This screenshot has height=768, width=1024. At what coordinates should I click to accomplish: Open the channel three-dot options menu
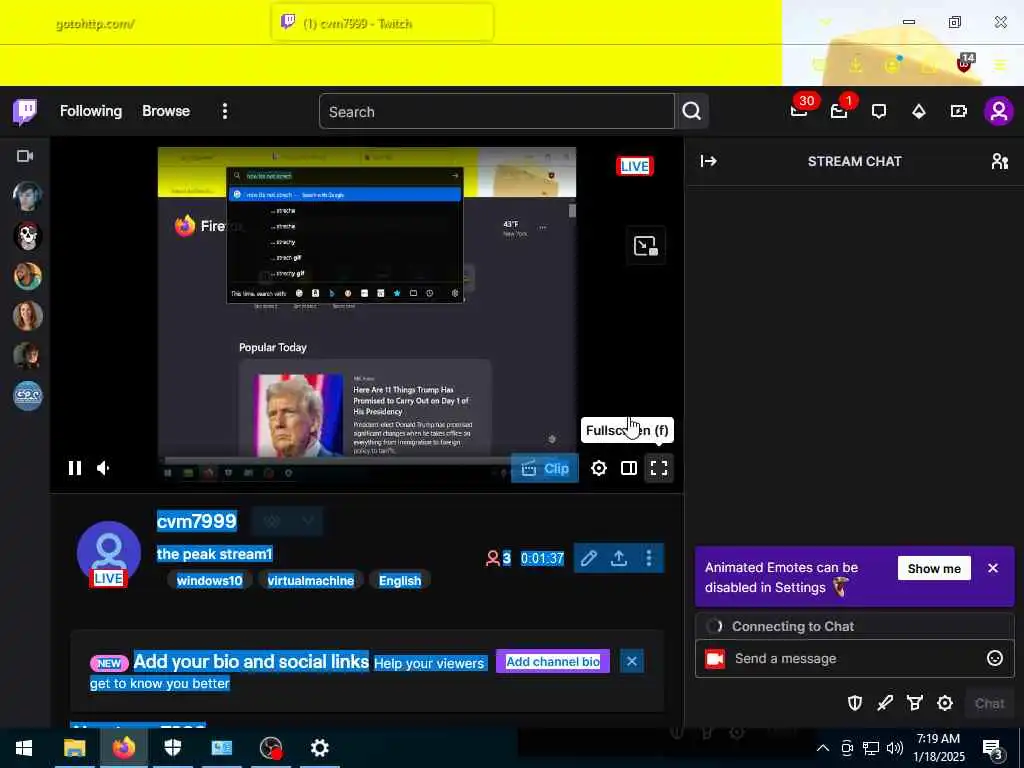click(648, 558)
